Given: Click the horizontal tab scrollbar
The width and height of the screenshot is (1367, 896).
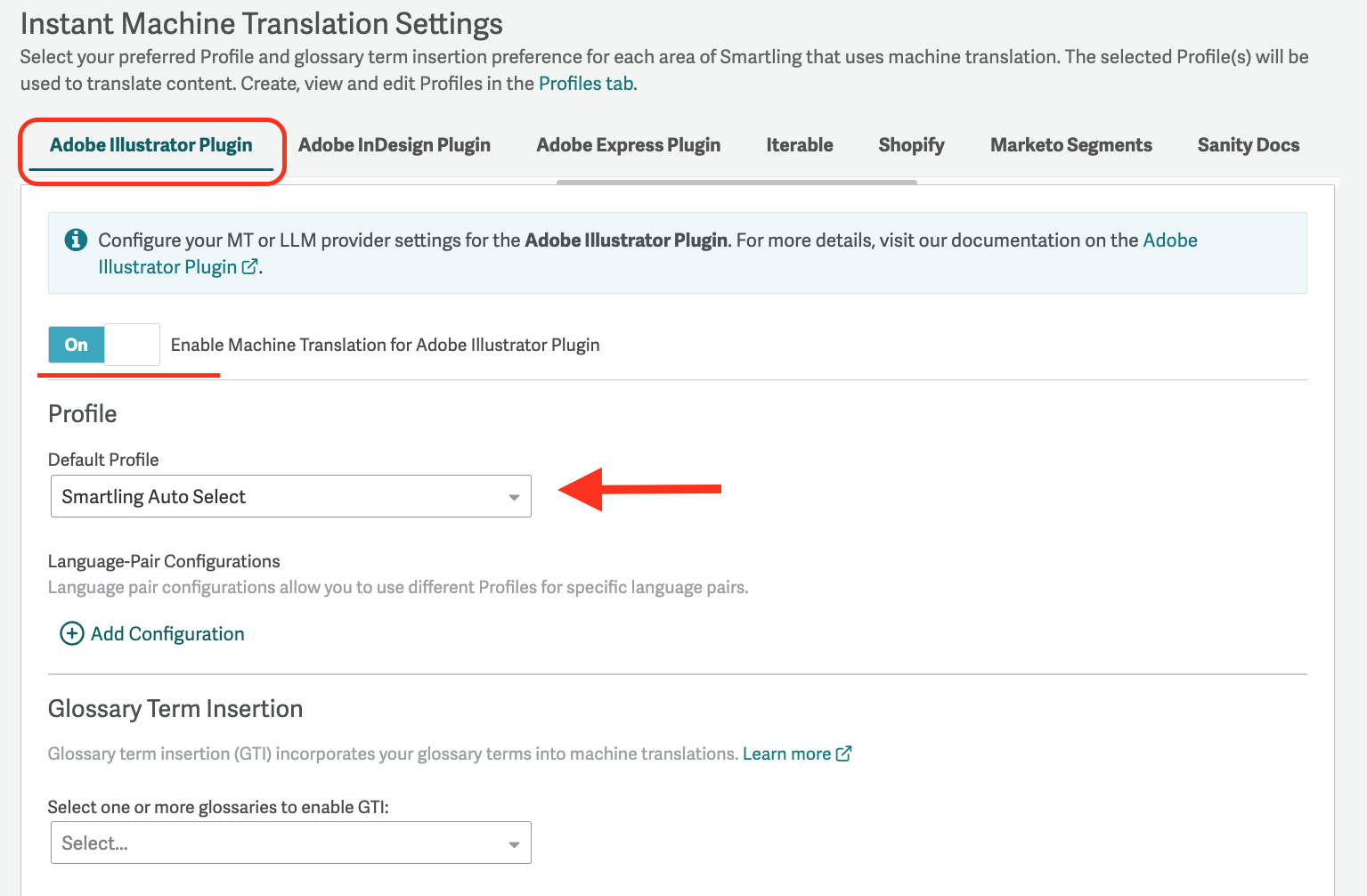Looking at the screenshot, I should 736,182.
